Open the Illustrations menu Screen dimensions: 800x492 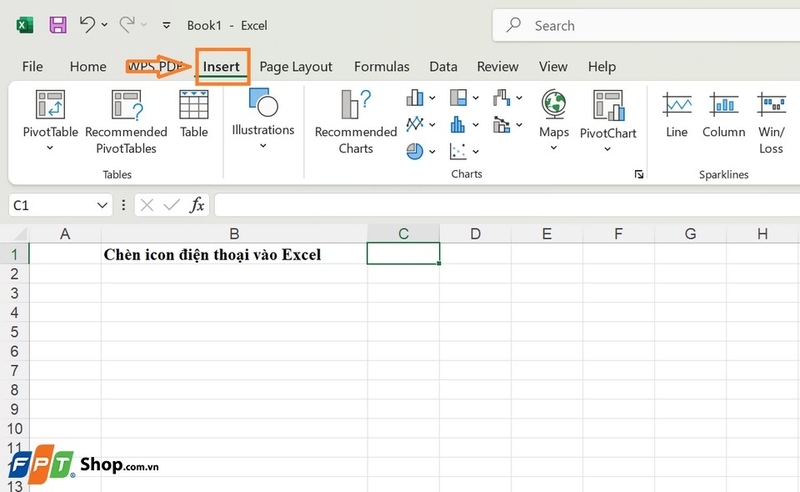(263, 119)
